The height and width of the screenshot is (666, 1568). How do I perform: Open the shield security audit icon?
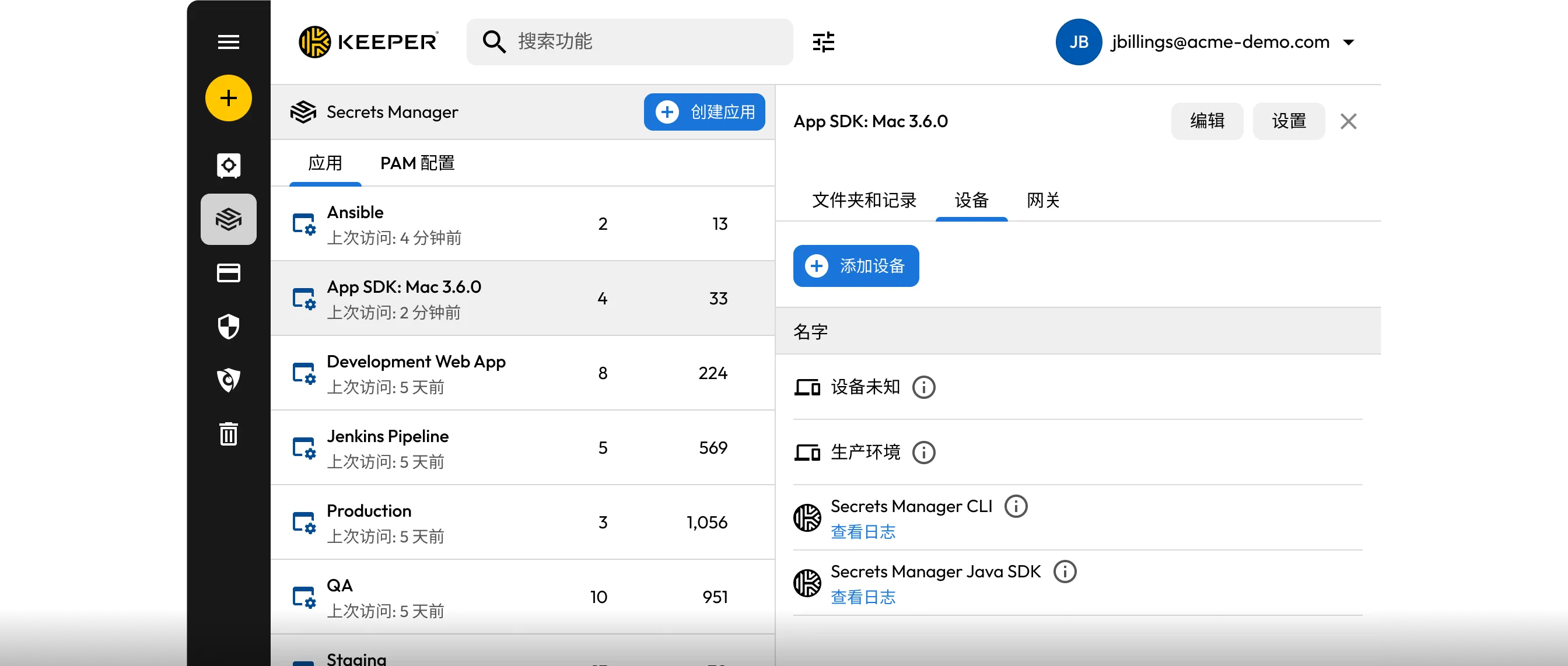pyautogui.click(x=228, y=327)
